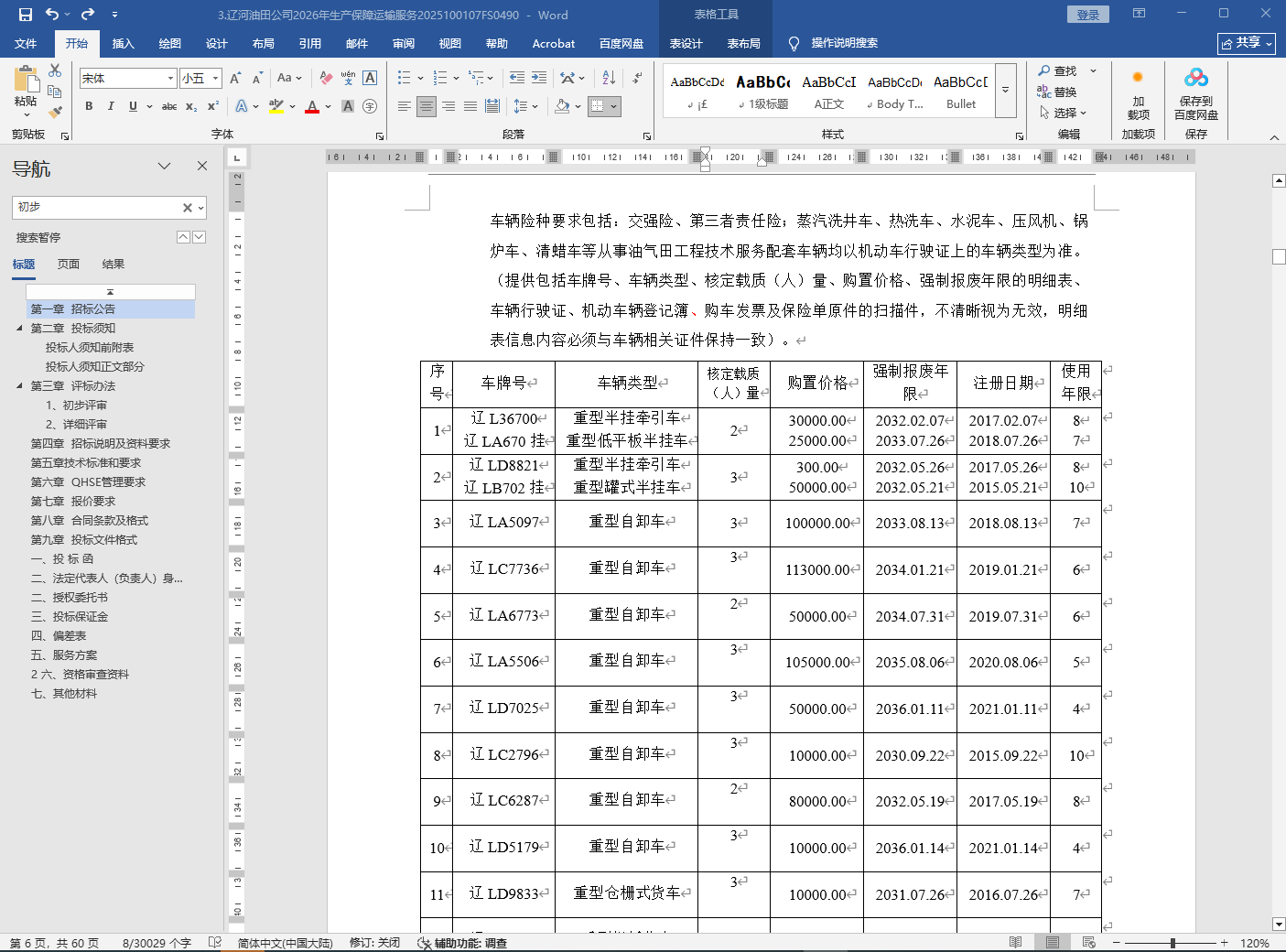Collapse 第三章 评标办法 heading in navigation
The width and height of the screenshot is (1286, 952).
point(19,385)
